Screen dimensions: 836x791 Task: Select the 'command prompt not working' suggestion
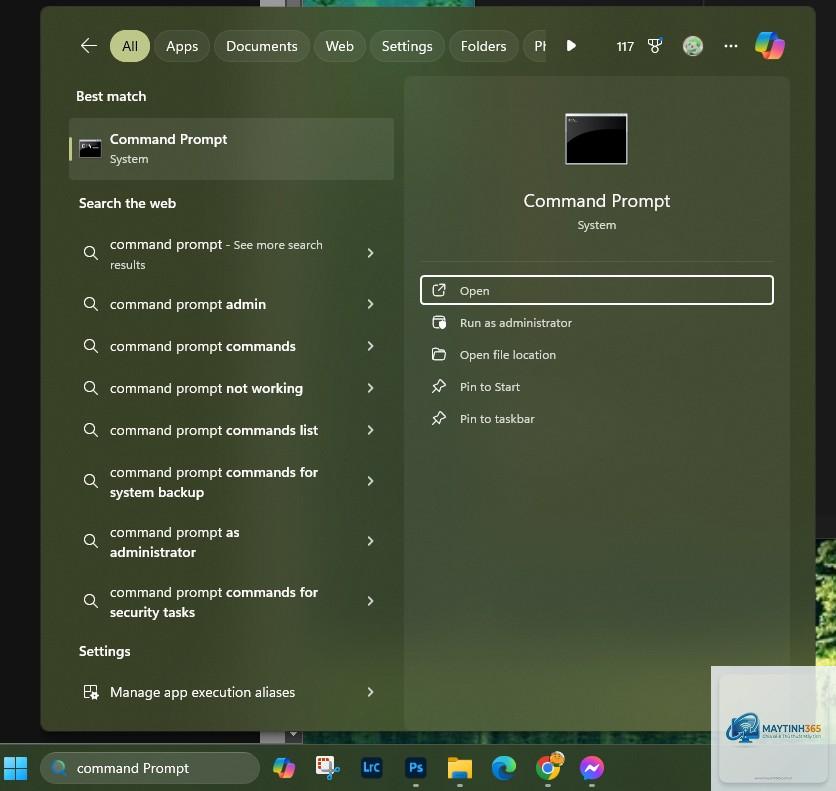coord(231,389)
